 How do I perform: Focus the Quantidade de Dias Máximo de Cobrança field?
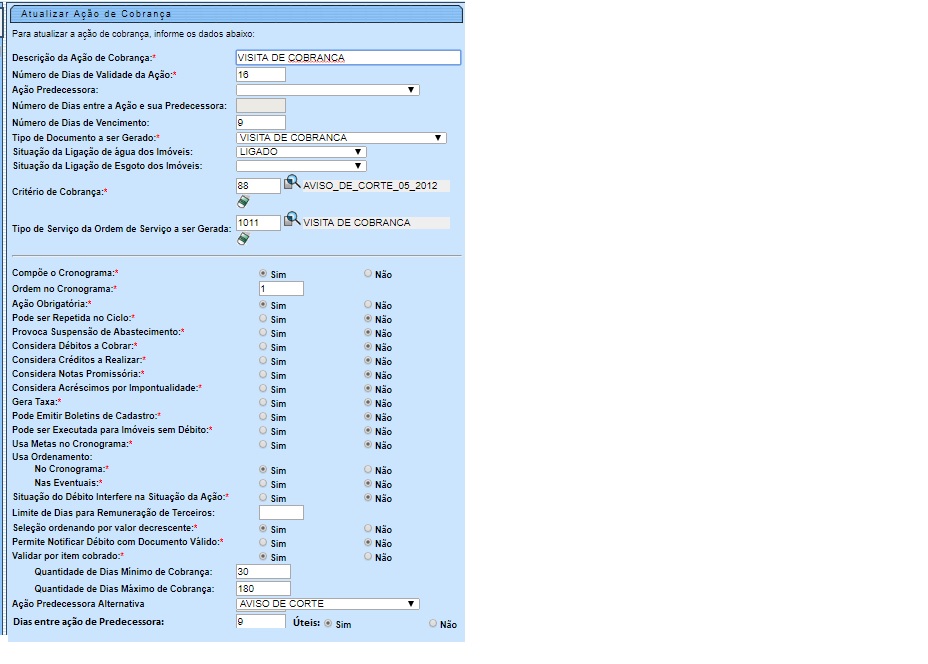coord(263,588)
